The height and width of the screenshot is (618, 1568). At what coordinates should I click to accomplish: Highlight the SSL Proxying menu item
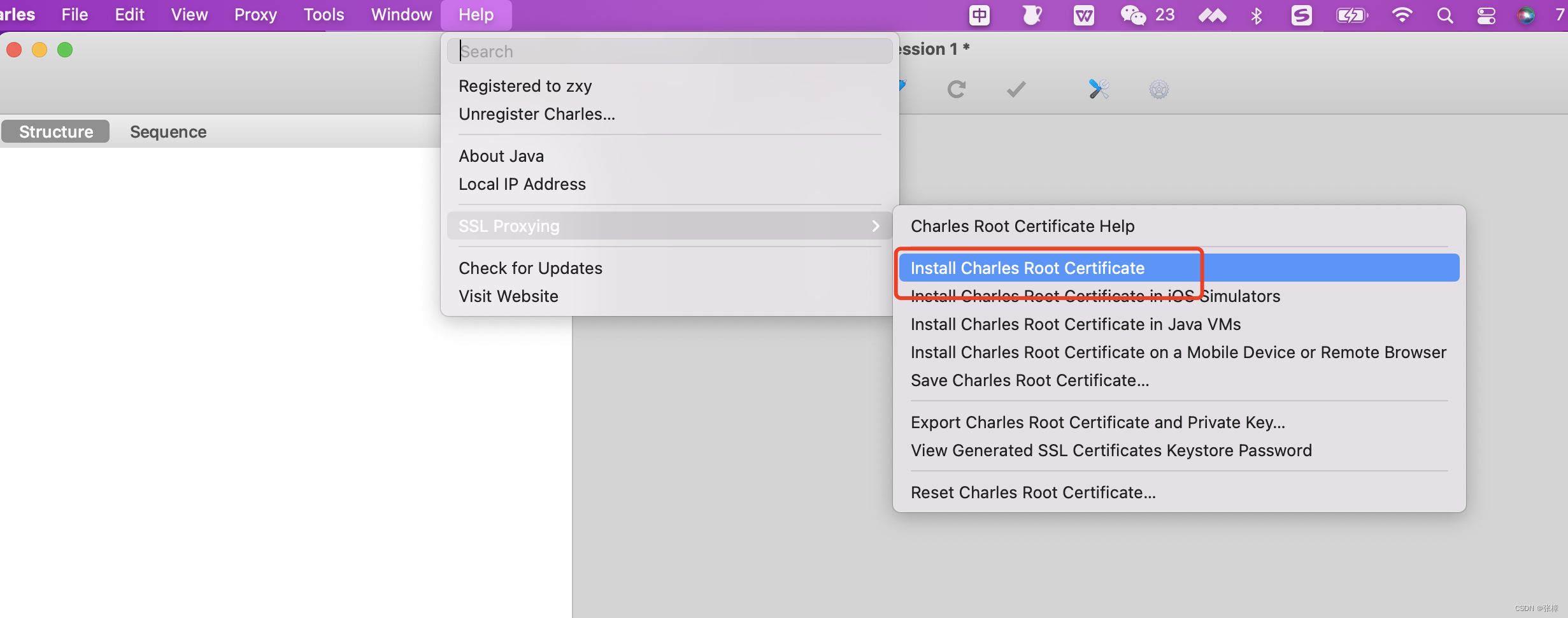[669, 226]
